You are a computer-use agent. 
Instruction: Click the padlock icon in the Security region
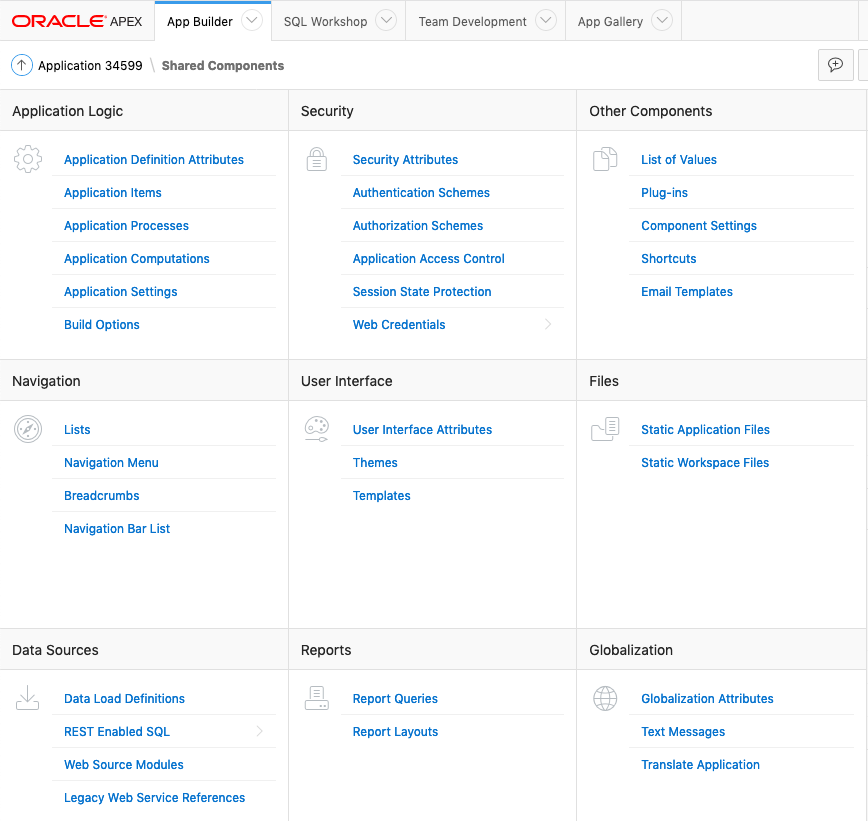316,159
